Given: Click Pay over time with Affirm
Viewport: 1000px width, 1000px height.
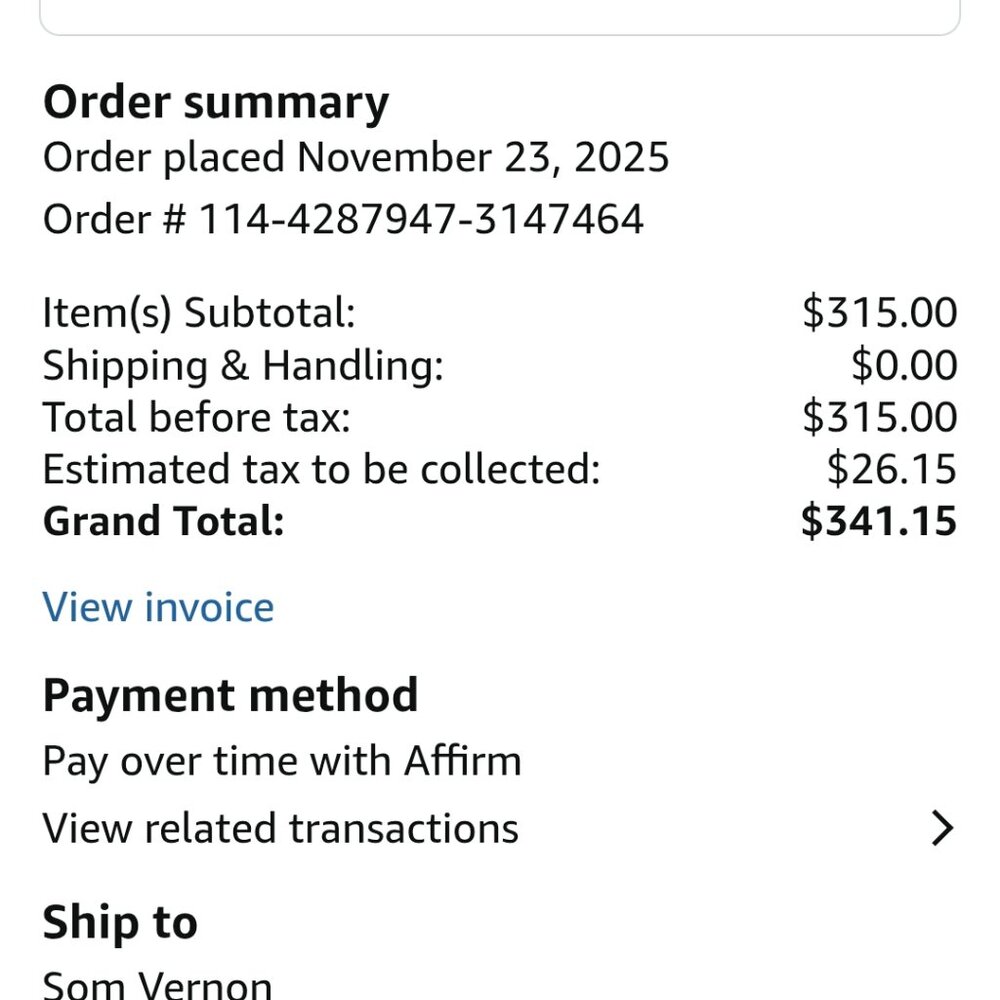Looking at the screenshot, I should 282,762.
